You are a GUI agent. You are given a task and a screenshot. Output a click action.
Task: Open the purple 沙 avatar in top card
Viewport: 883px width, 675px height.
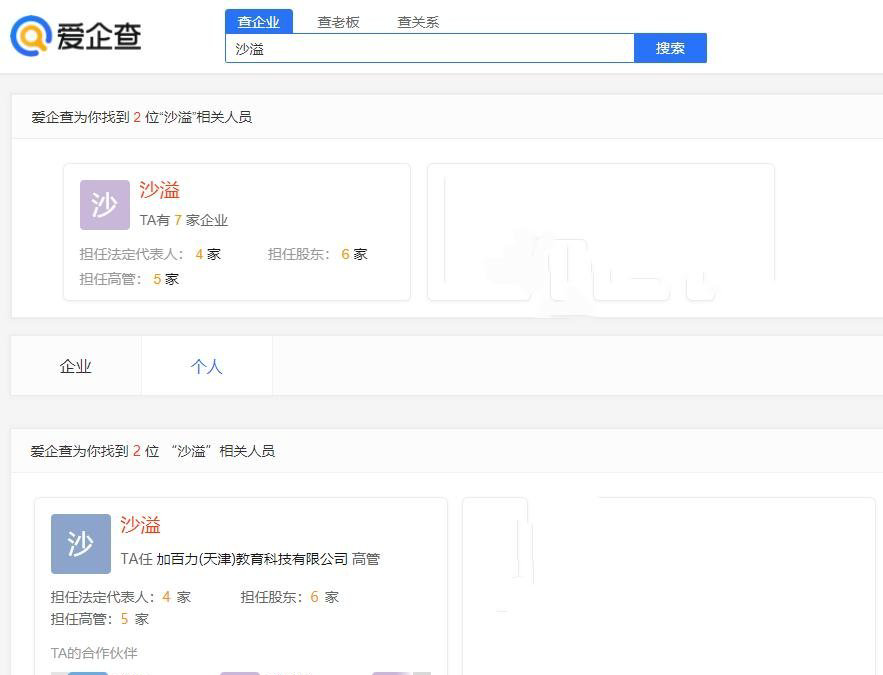point(105,205)
